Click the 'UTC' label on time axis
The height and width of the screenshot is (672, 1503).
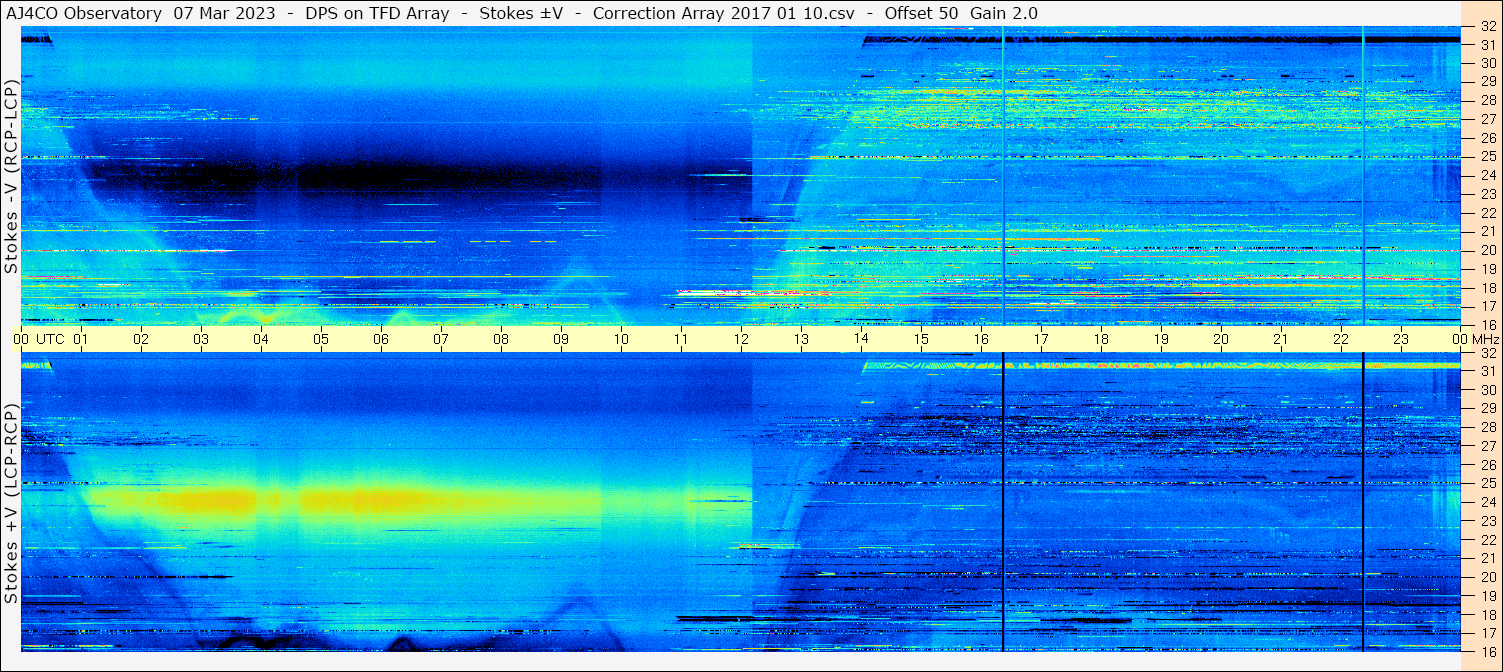click(50, 339)
